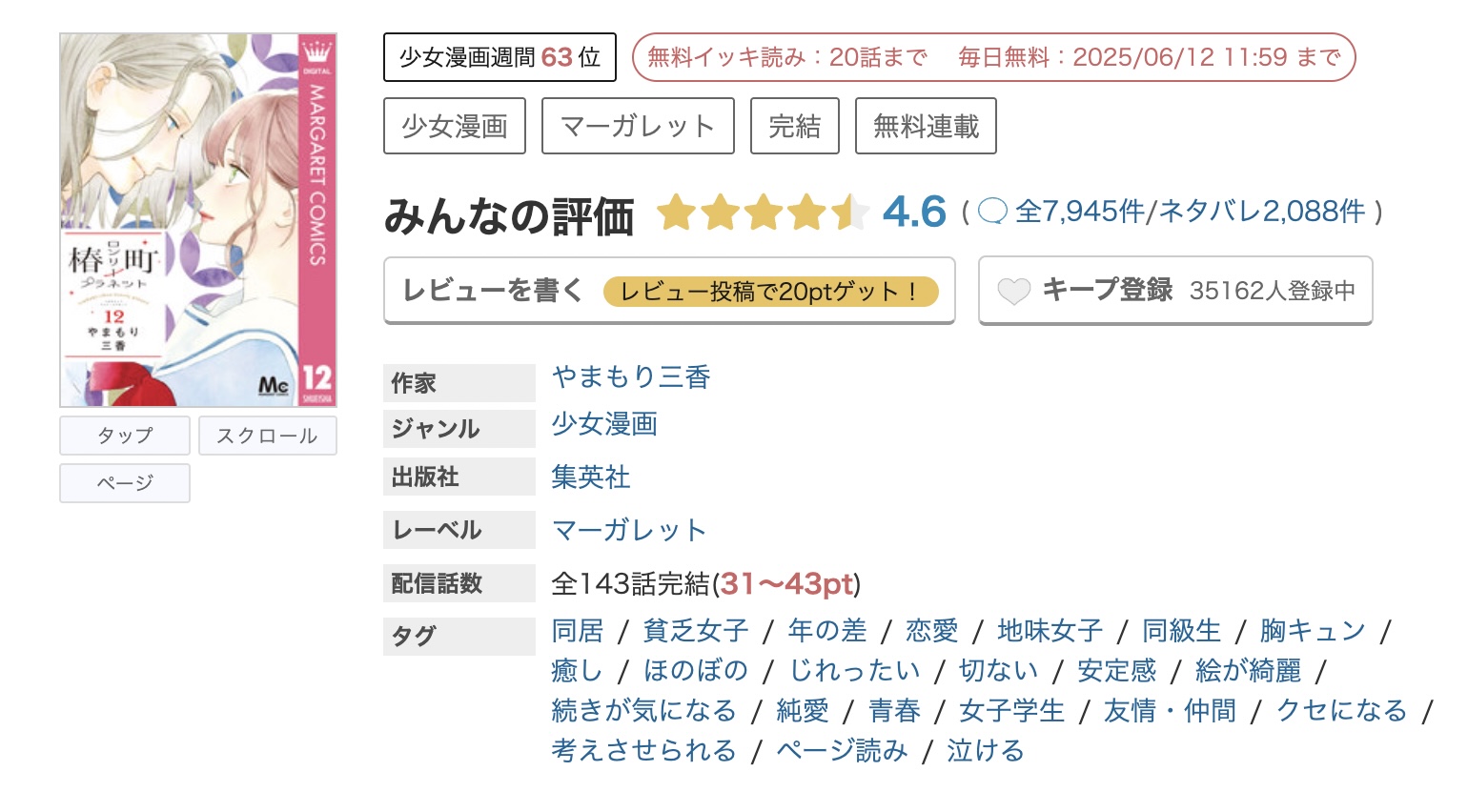
Task: Open the 無料連載 category tab
Action: [925, 125]
